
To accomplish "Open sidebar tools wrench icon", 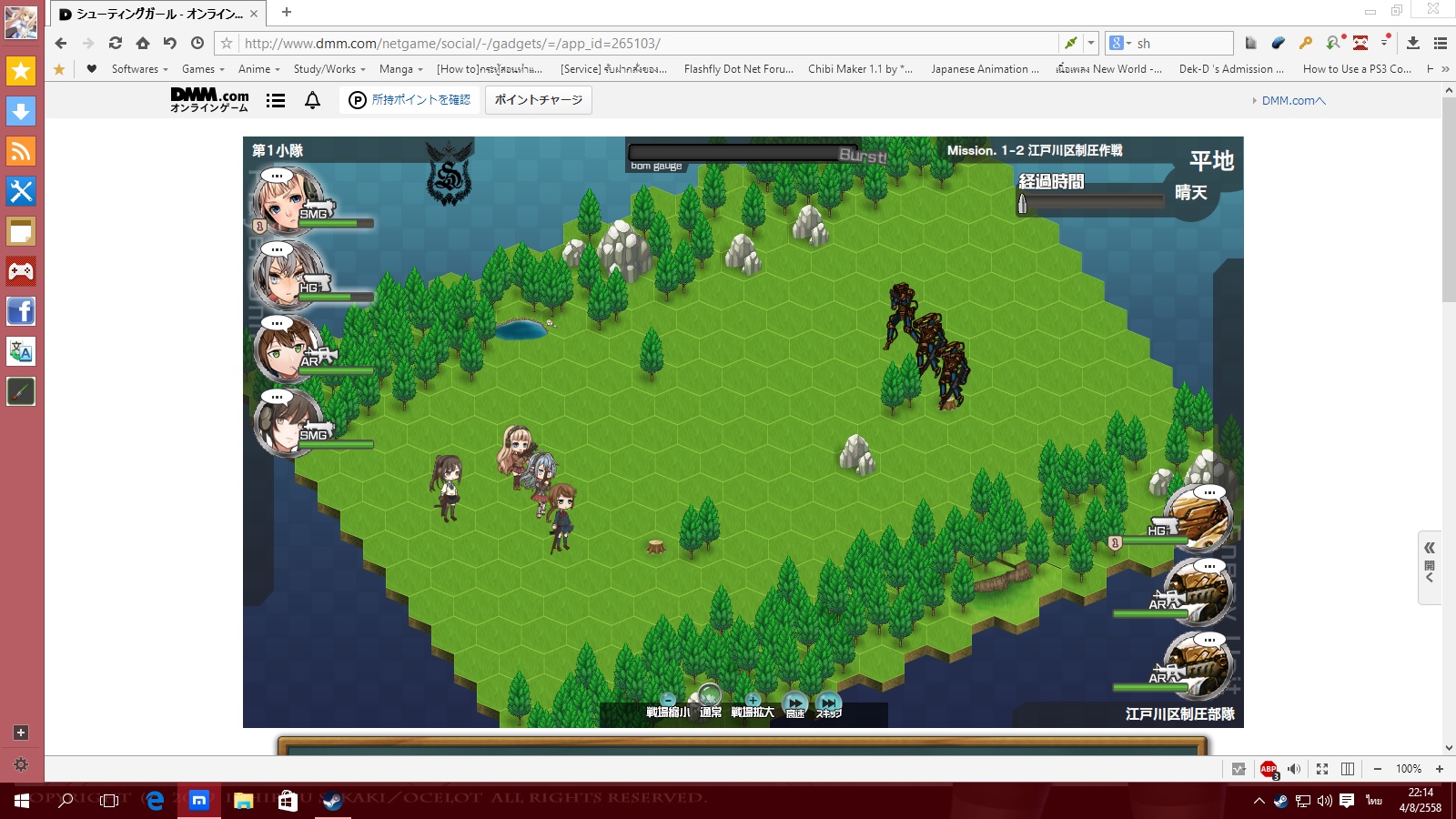I will click(x=21, y=191).
